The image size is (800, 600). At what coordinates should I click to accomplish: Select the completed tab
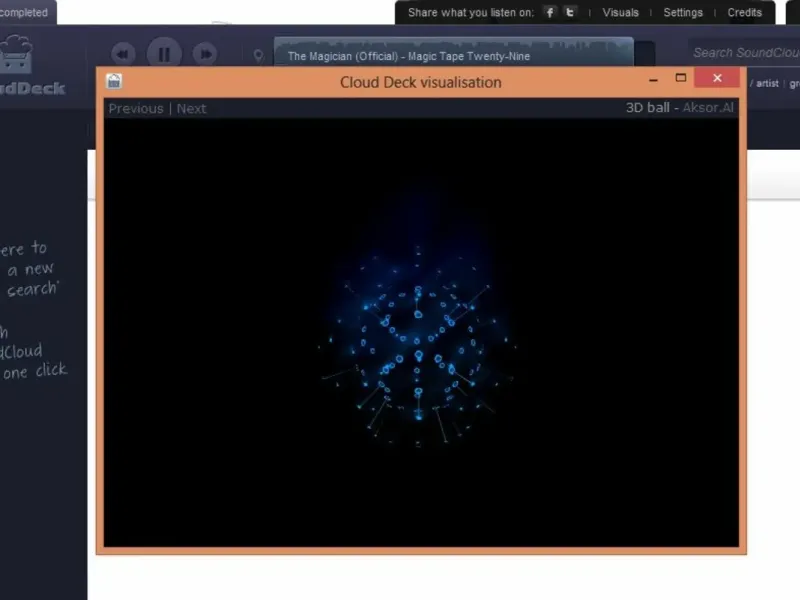click(24, 12)
